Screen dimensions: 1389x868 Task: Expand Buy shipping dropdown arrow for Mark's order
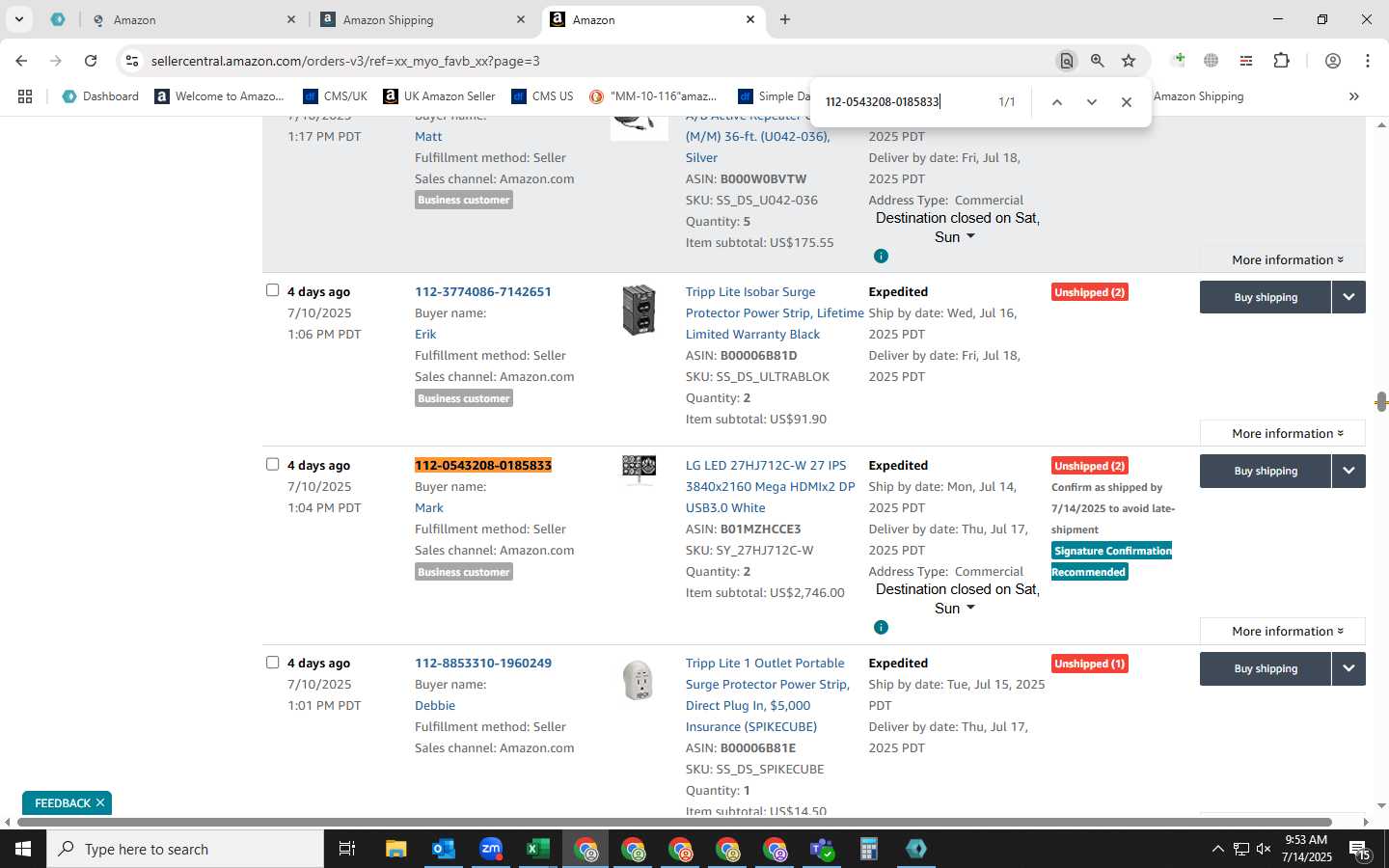pos(1348,471)
